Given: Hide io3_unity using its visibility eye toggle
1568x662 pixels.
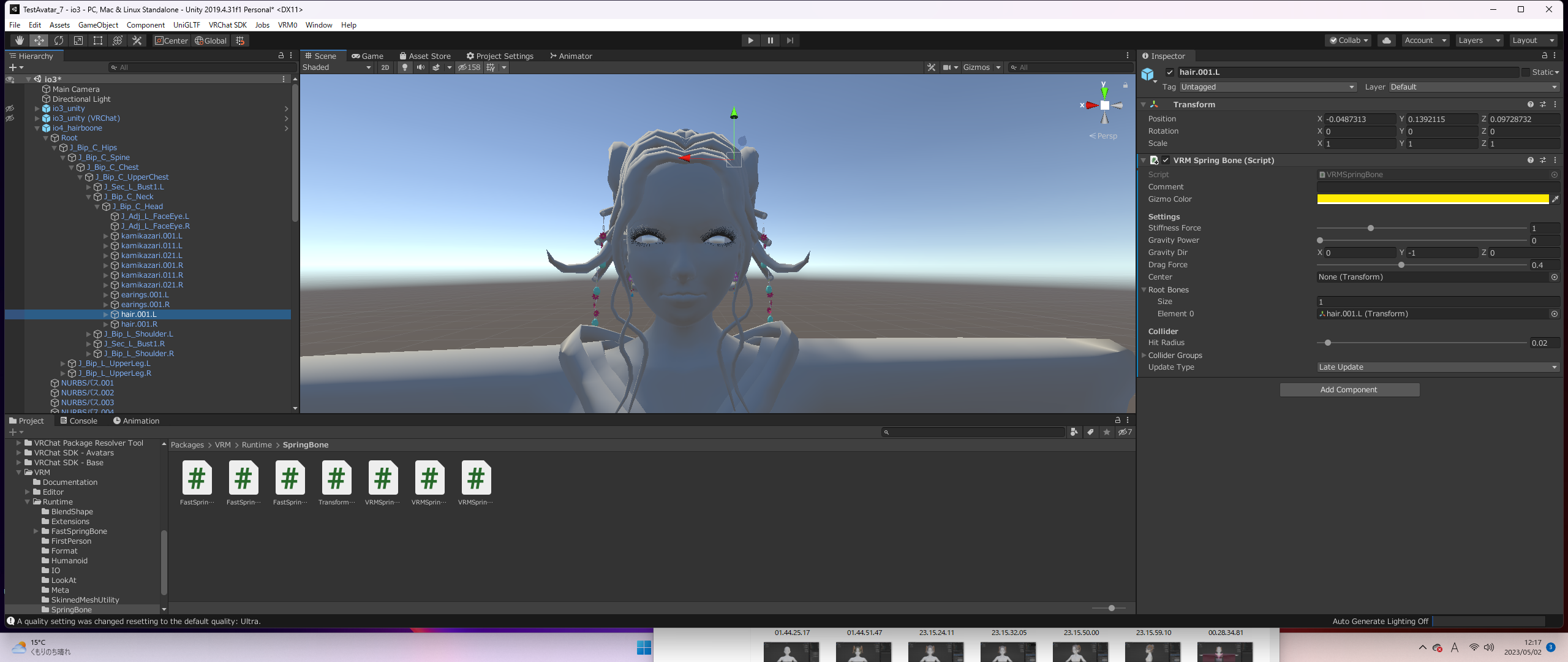Looking at the screenshot, I should tap(10, 108).
